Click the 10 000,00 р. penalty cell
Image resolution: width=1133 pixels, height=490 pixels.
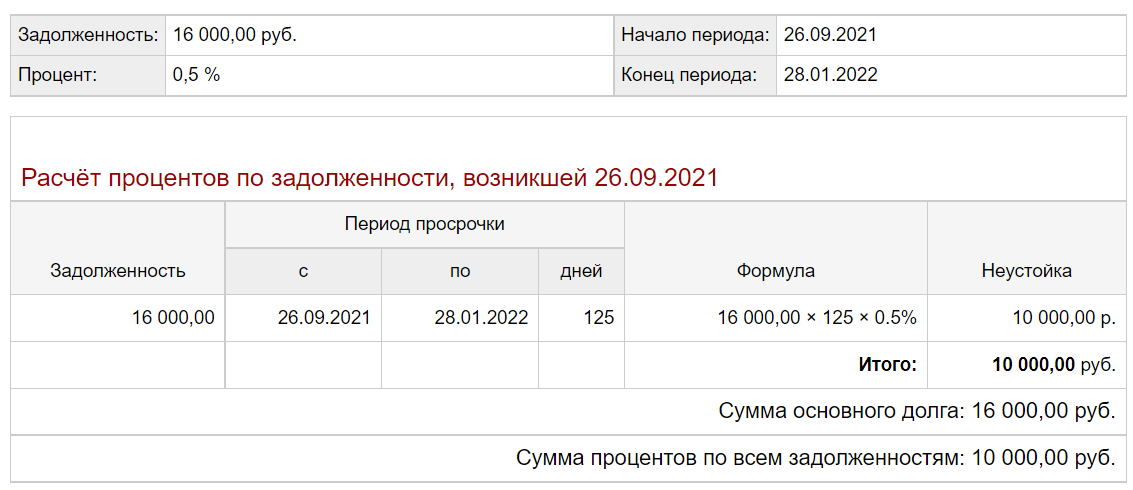[x=1063, y=318]
